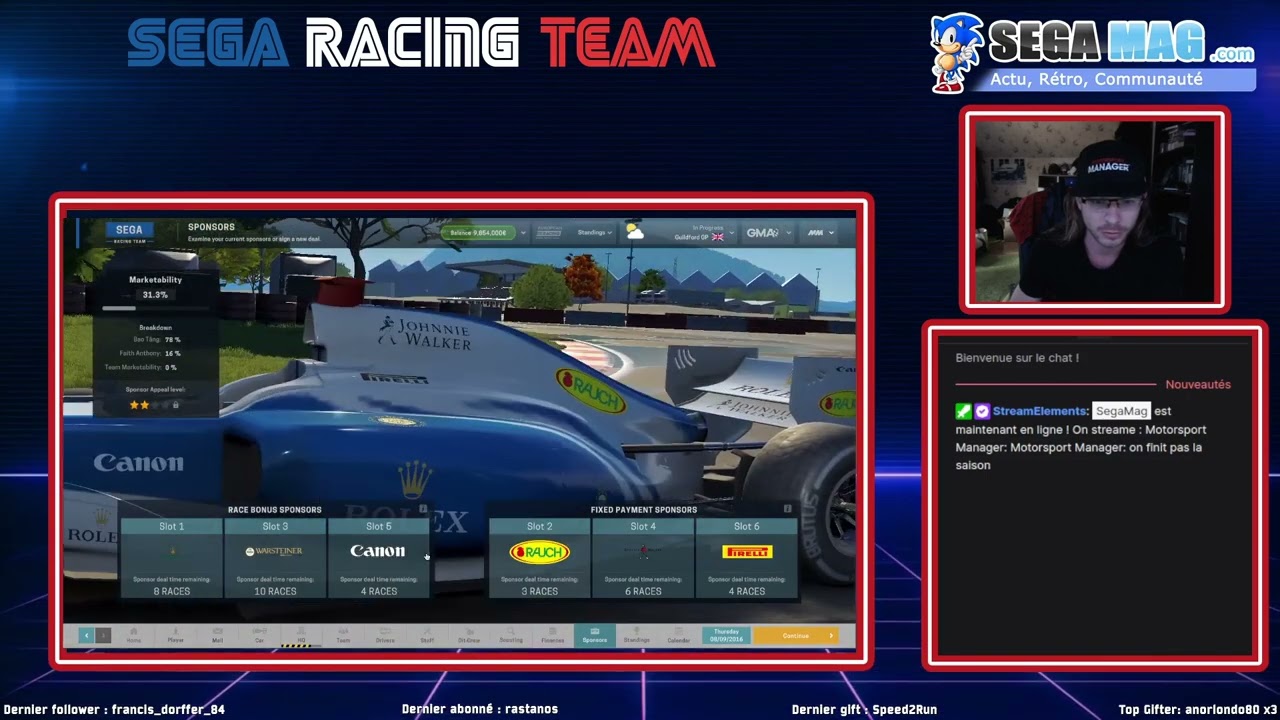Select sponsor Slot 1 with 8 races
Screen dimensions: 1280x720
[172, 558]
